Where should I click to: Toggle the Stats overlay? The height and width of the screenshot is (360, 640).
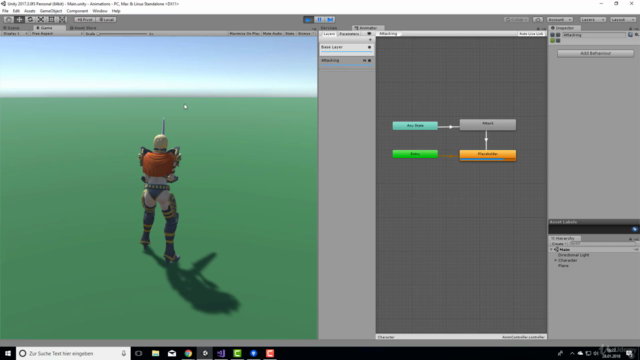pos(290,33)
